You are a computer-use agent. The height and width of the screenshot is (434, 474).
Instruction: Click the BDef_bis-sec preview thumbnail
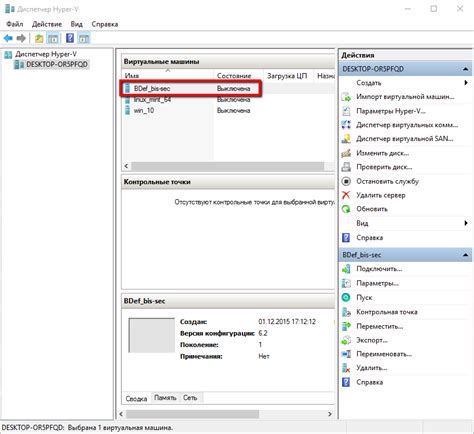(x=152, y=335)
